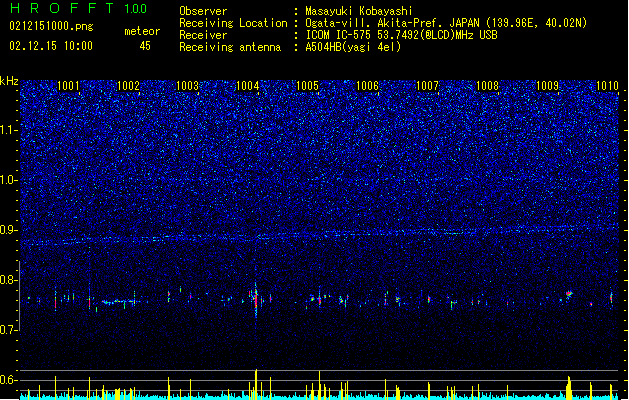Screen dimensions: 629x400
Task: Click time marker 1002
Action: coord(128,86)
